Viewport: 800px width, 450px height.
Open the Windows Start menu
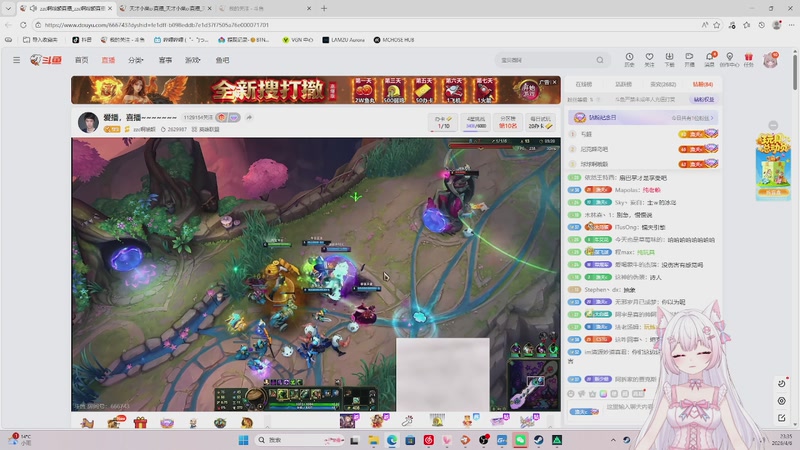pos(243,440)
